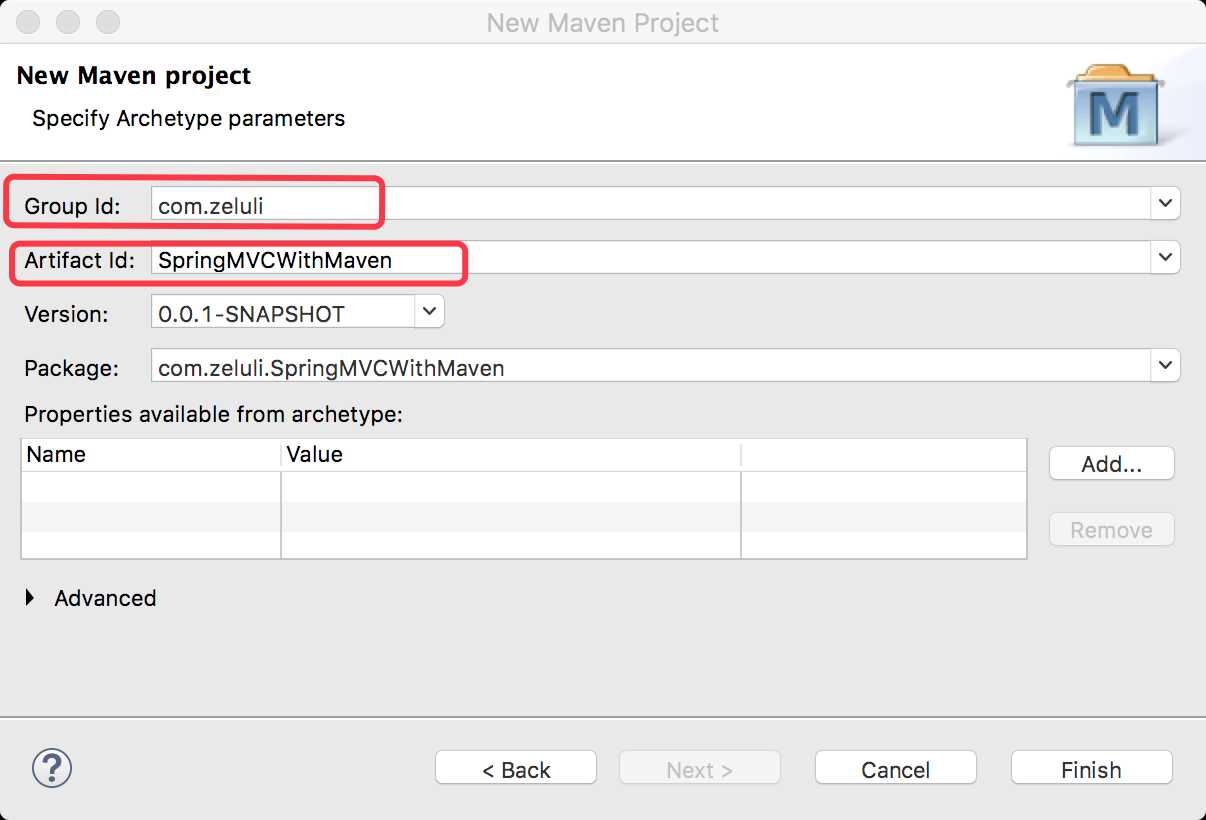Screen dimensions: 1206x820
Task: Go back with the < Back button
Action: (516, 768)
